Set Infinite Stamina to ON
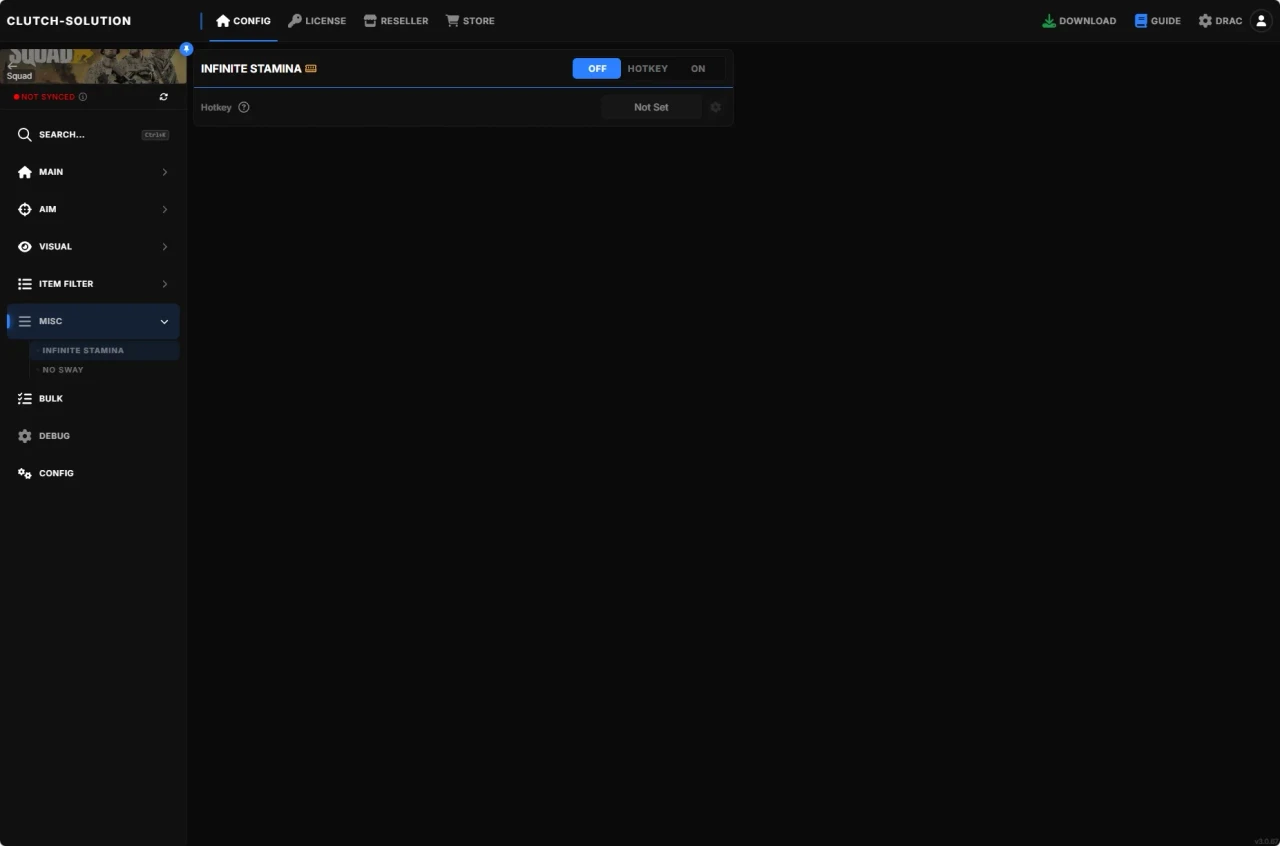This screenshot has width=1280, height=846. (x=698, y=69)
